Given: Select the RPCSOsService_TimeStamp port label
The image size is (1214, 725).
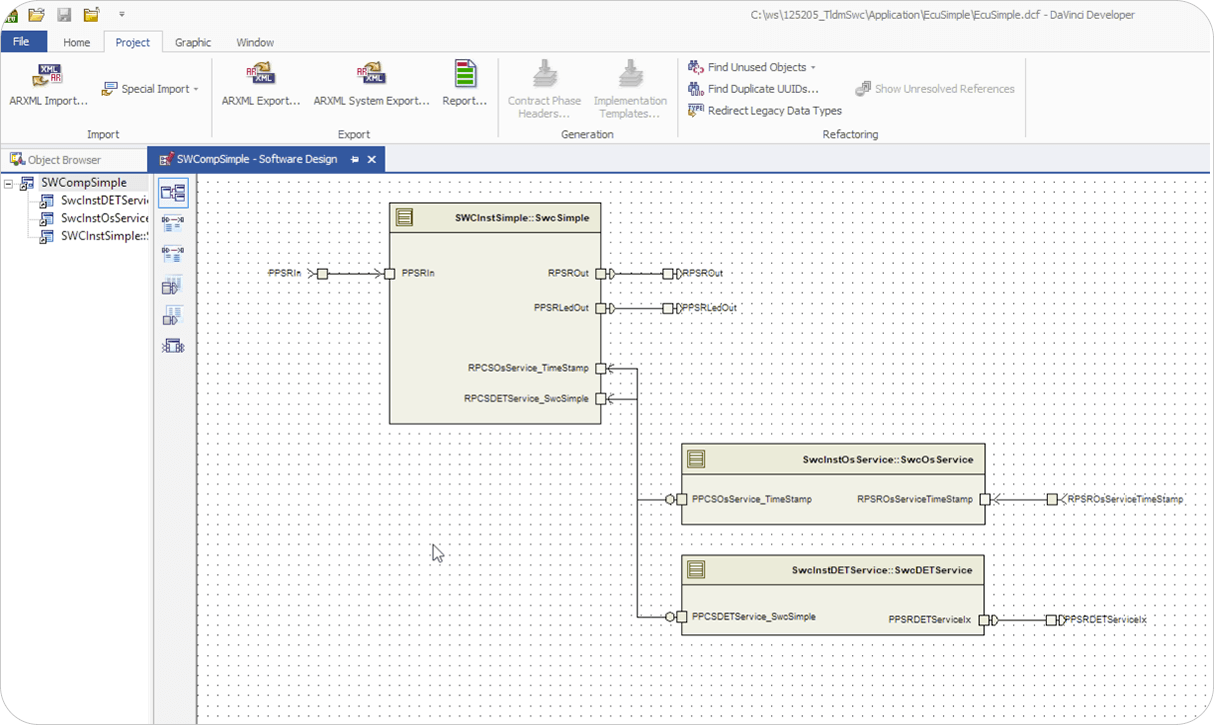Looking at the screenshot, I should 528,368.
